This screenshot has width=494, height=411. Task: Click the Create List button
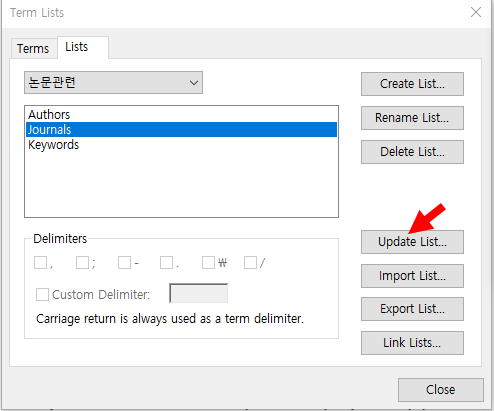[412, 84]
